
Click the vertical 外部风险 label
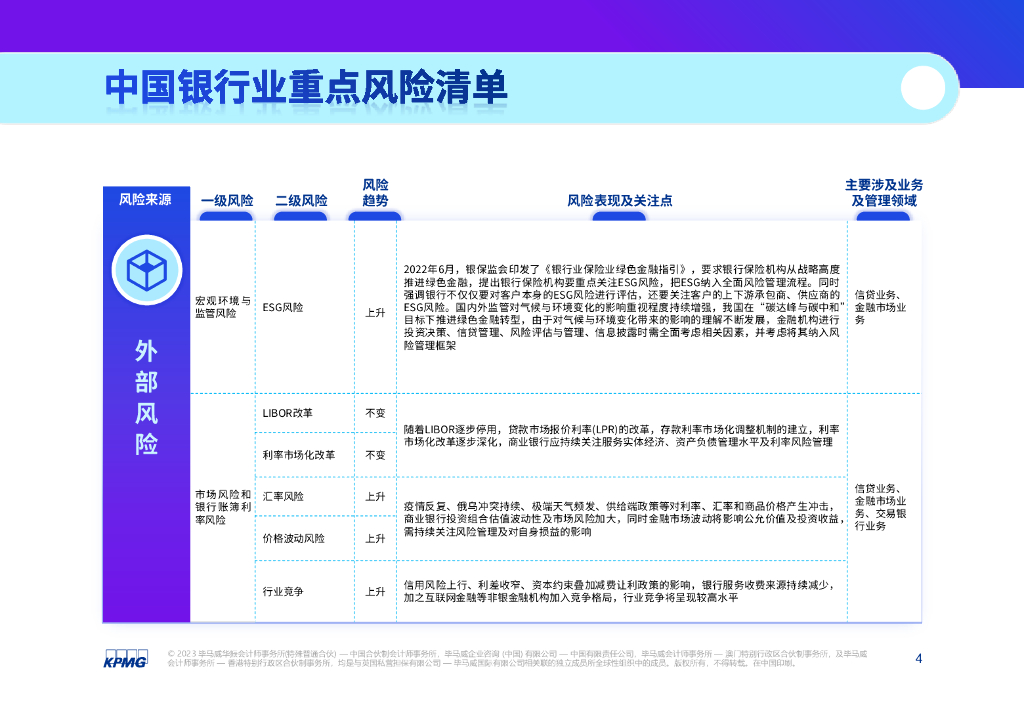pyautogui.click(x=146, y=397)
